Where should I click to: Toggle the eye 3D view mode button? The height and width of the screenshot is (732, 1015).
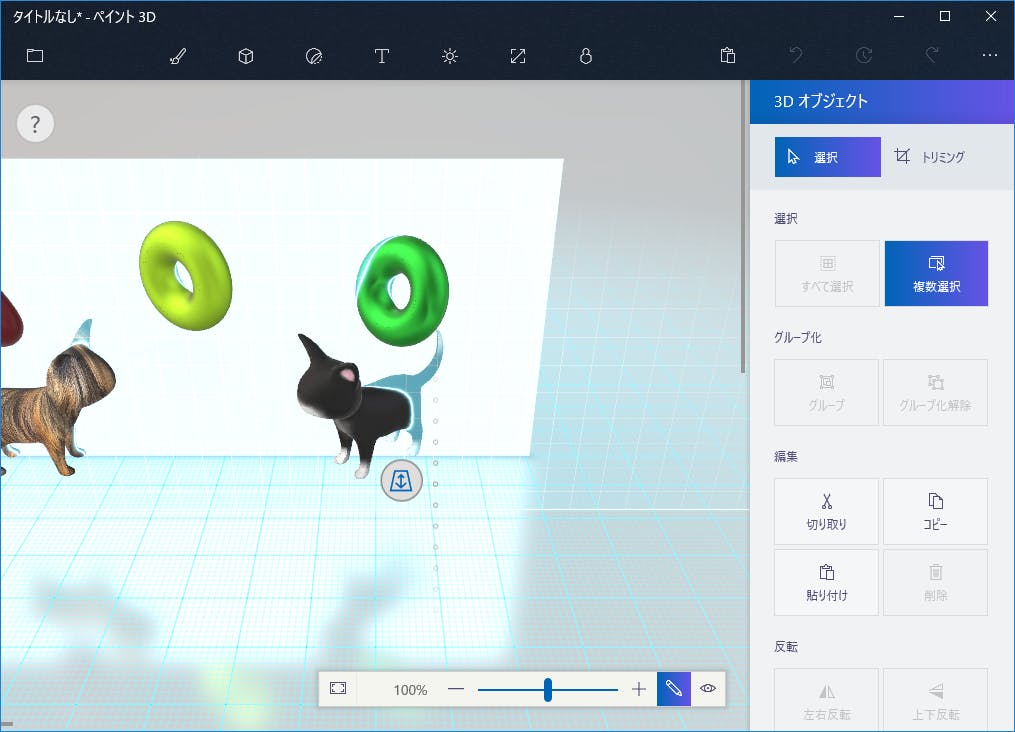click(x=708, y=689)
